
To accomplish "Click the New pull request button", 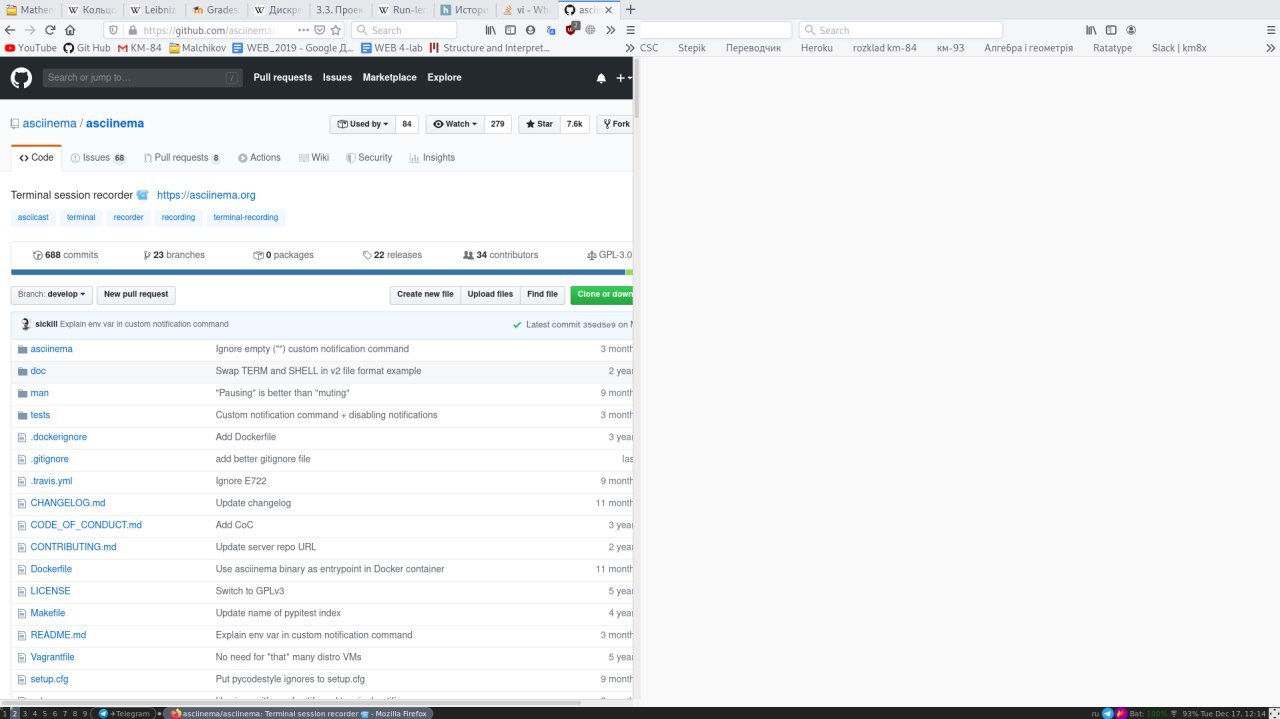I will 137,294.
